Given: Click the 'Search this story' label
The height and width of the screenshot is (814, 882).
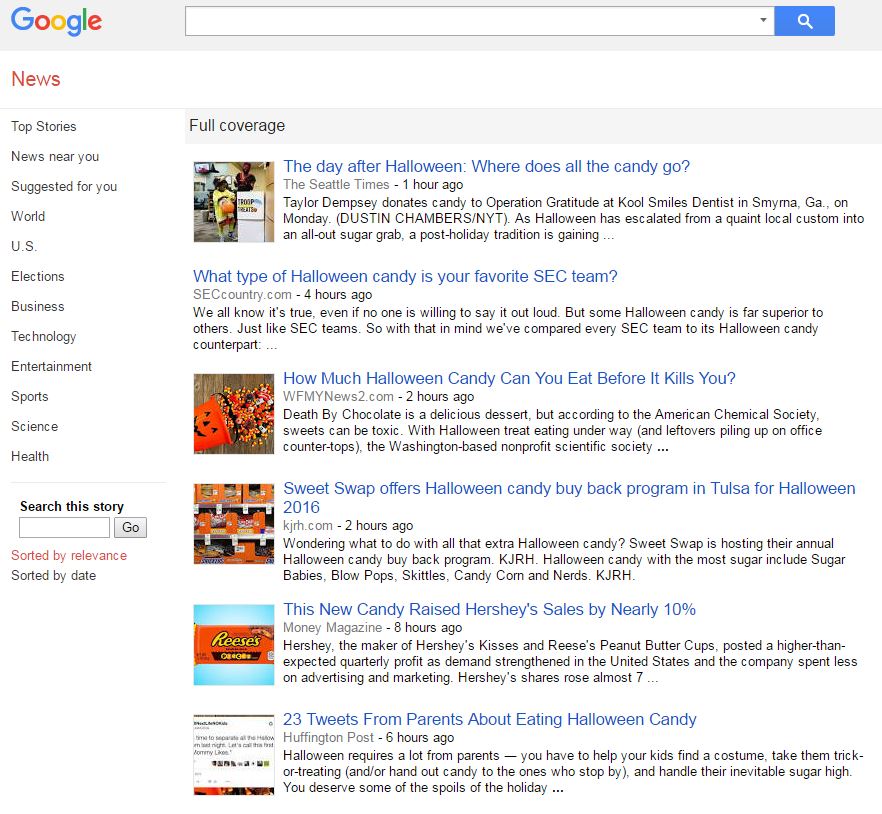Looking at the screenshot, I should 71,506.
